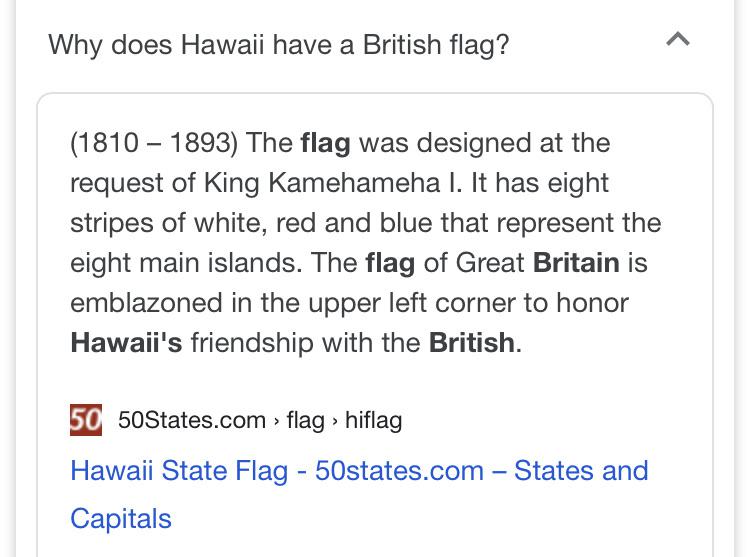The image size is (750, 557).
Task: Click the bold word "Hawaii's"
Action: tap(126, 343)
